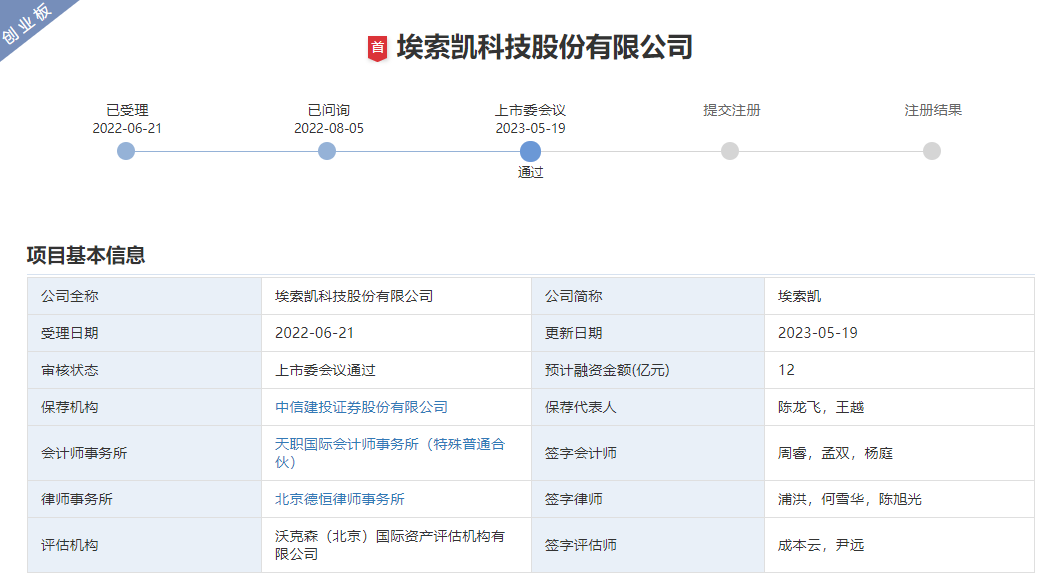Click the 项目基本信息 section heading
This screenshot has width=1037, height=575.
(x=86, y=255)
